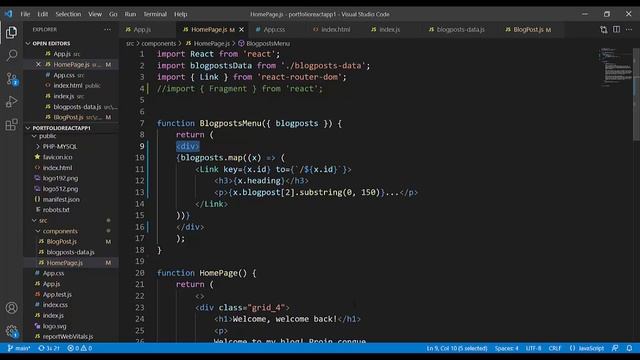The image size is (640, 360).
Task: Open the Run menu
Action: pos(130,14)
